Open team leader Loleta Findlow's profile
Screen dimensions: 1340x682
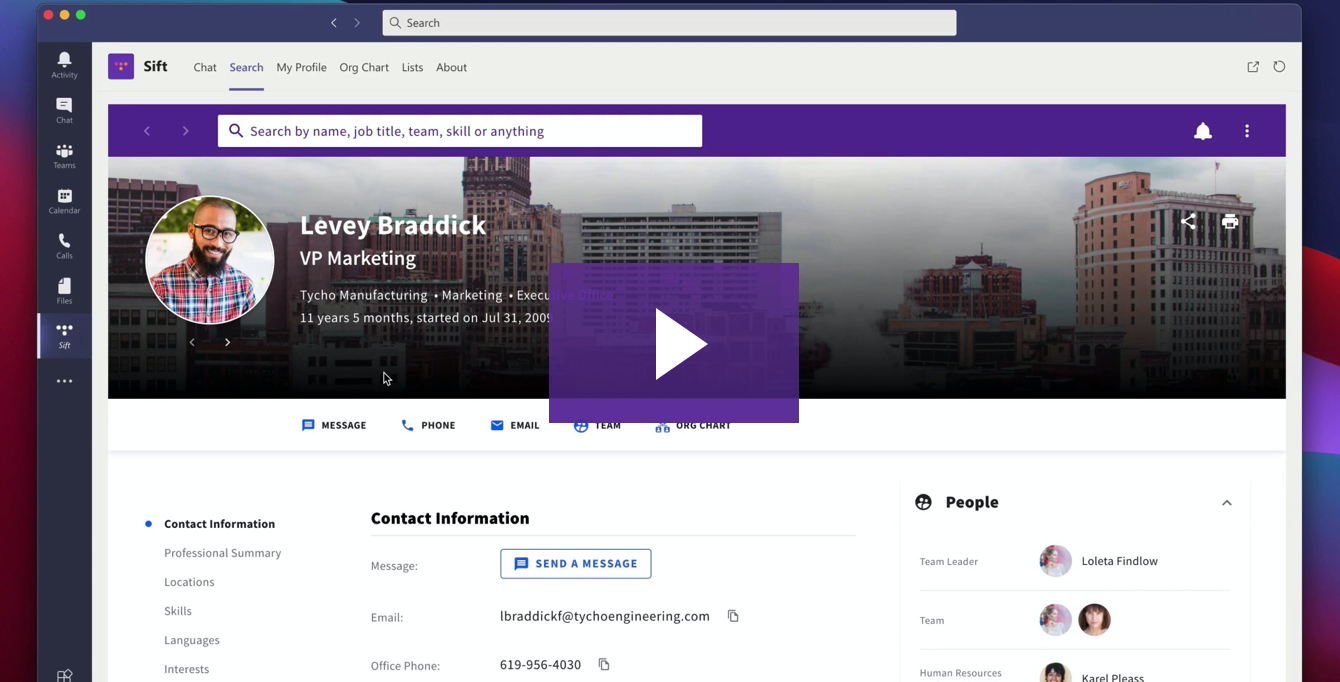(1120, 561)
